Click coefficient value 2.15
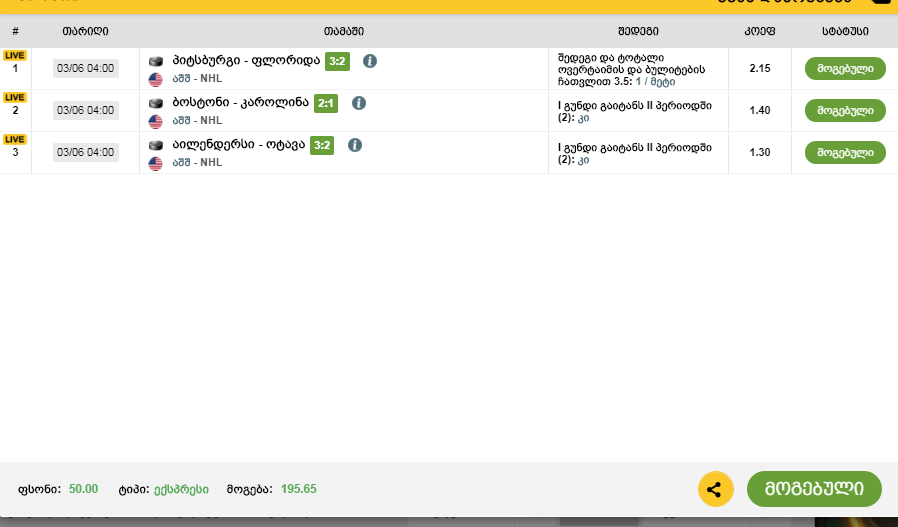Viewport: 898px width, 527px height. click(x=760, y=68)
